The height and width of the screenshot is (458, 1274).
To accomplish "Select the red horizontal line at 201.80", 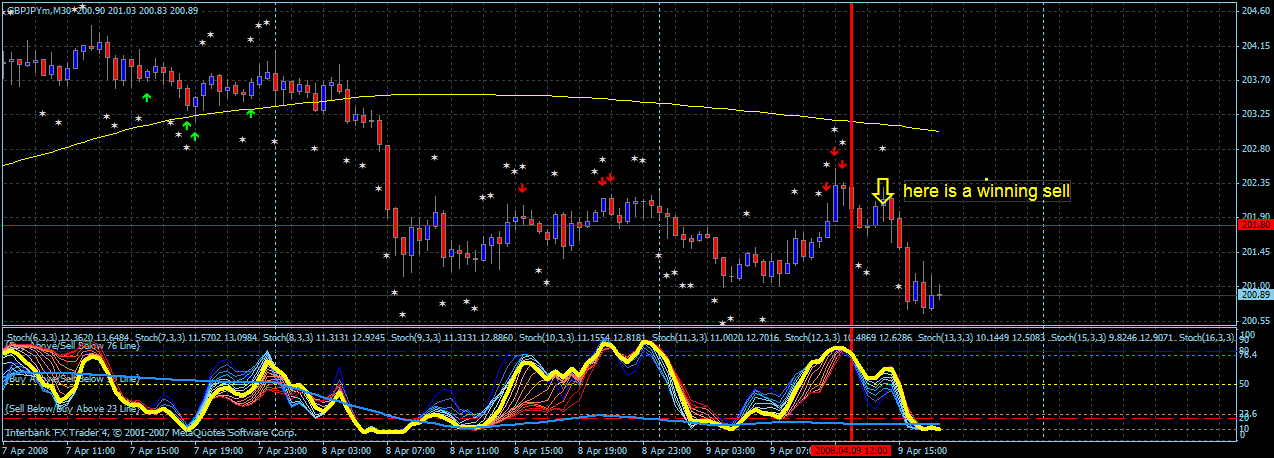I will 620,225.
